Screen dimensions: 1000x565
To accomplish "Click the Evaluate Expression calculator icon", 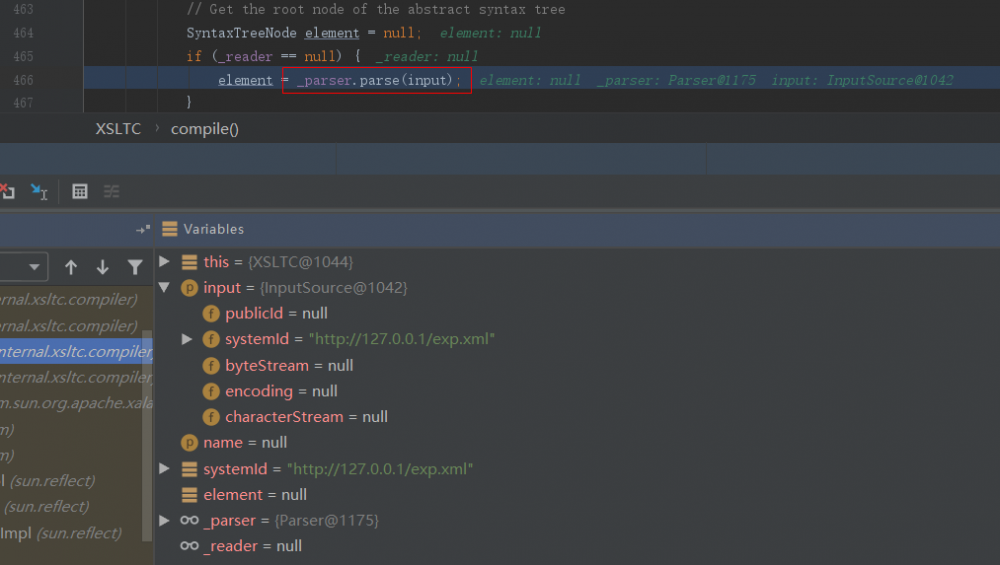I will 80,191.
